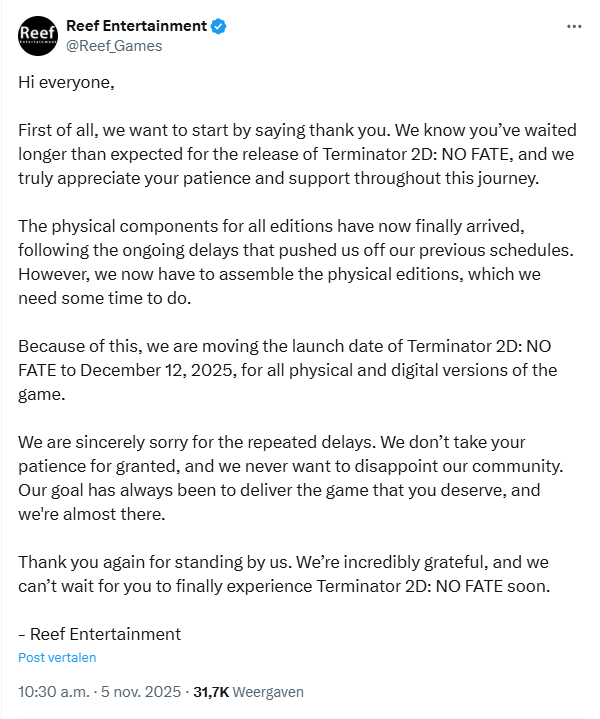Click the 'Hi everyone,' greeting line
This screenshot has height=719, width=600.
click(66, 83)
